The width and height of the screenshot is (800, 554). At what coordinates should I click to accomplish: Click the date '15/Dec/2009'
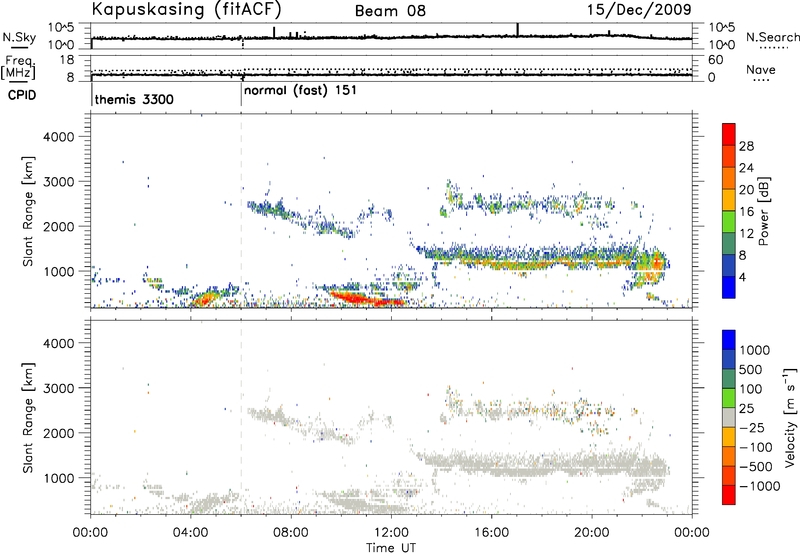pos(639,9)
